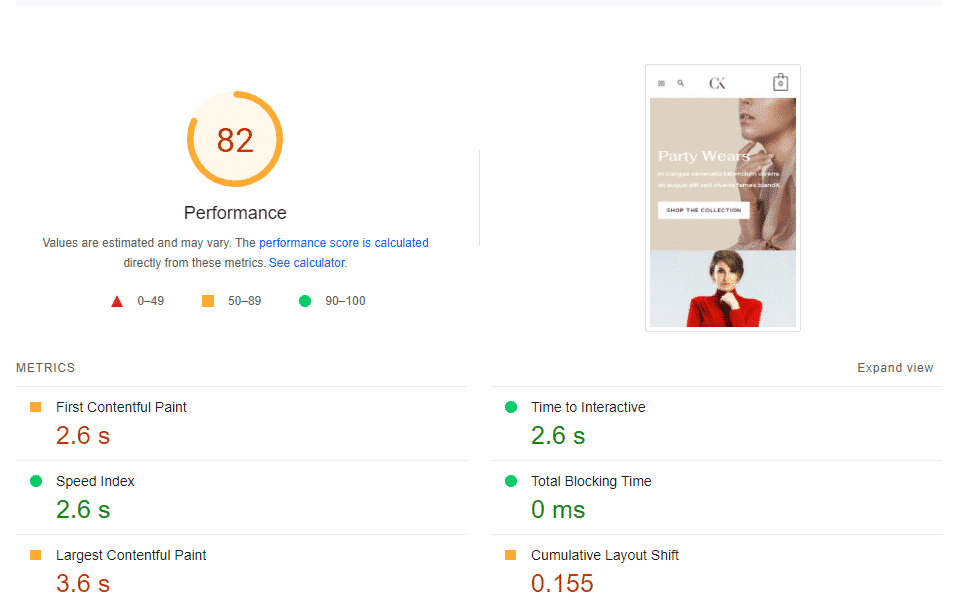Screen dimensions: 957x604
Task: Click the red triangle icon in the score legend
Action: point(117,300)
